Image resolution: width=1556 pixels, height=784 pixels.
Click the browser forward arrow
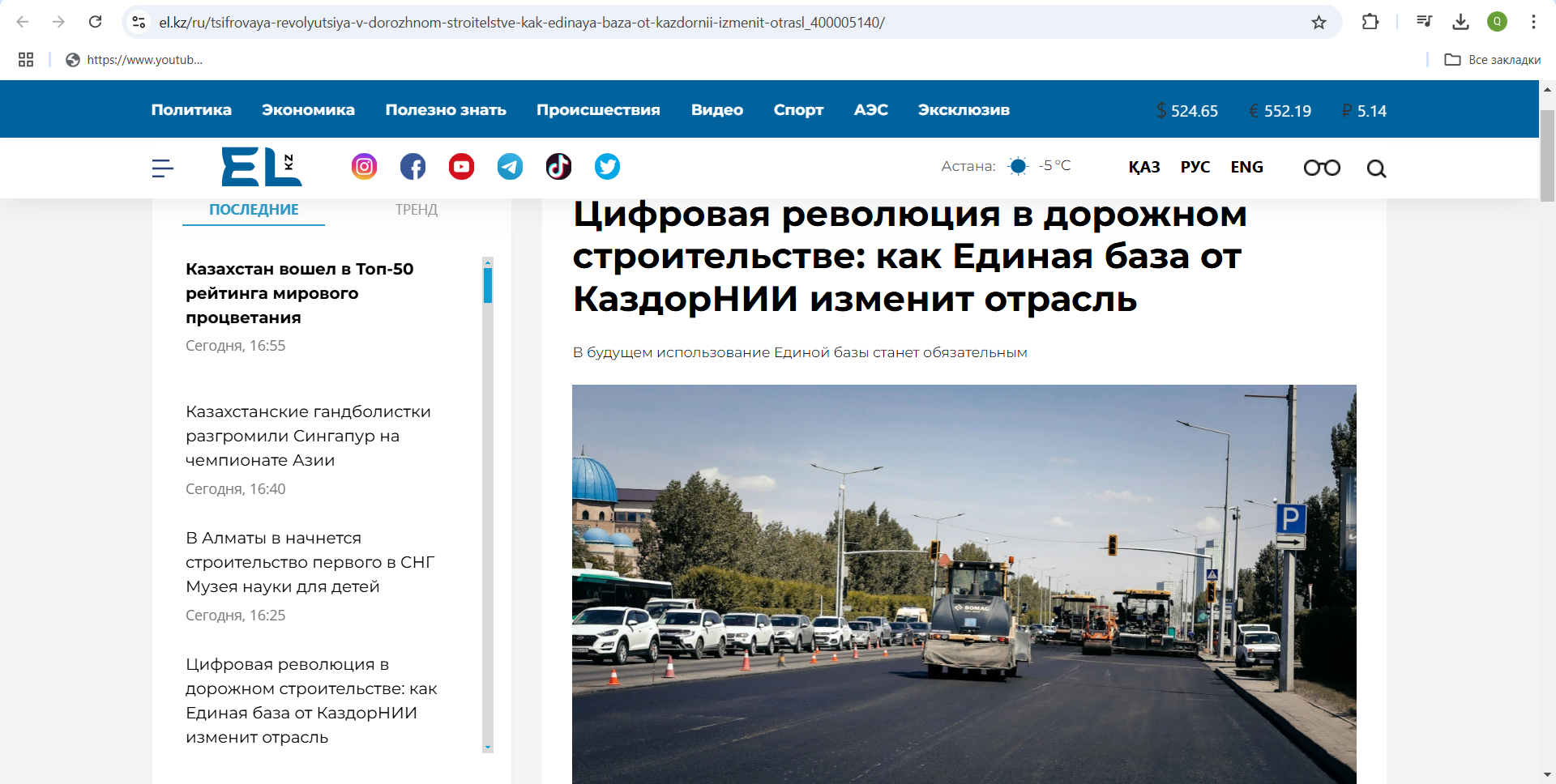(x=58, y=22)
